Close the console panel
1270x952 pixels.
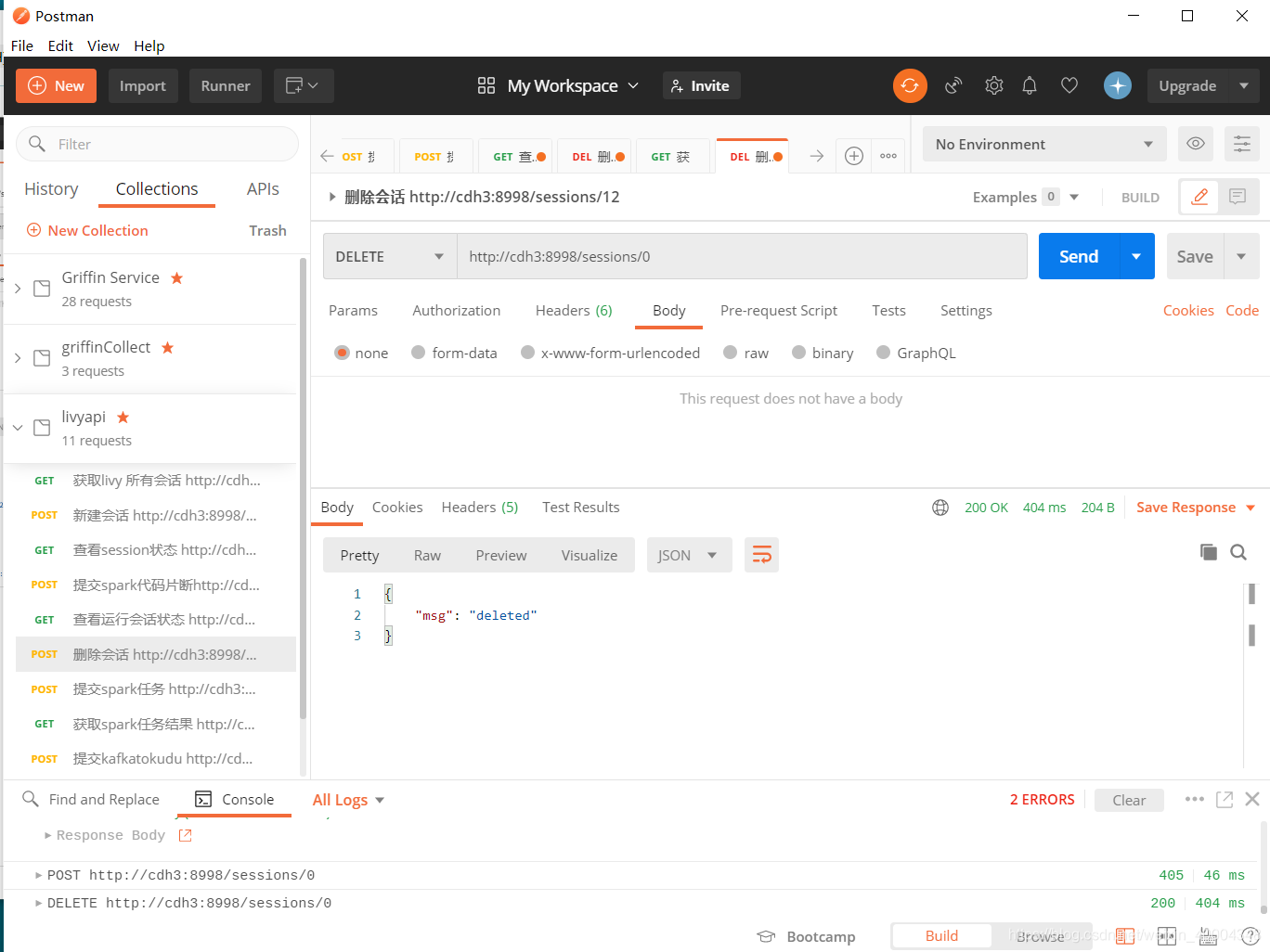click(x=1252, y=799)
